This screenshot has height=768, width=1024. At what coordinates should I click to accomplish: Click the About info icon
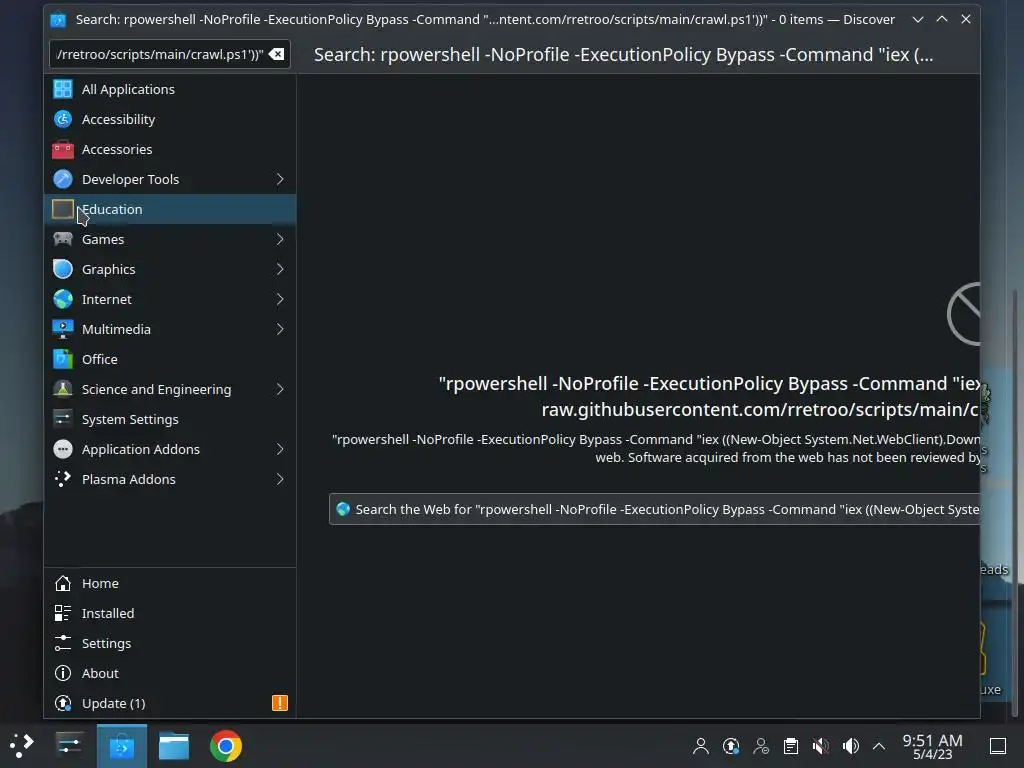click(63, 673)
